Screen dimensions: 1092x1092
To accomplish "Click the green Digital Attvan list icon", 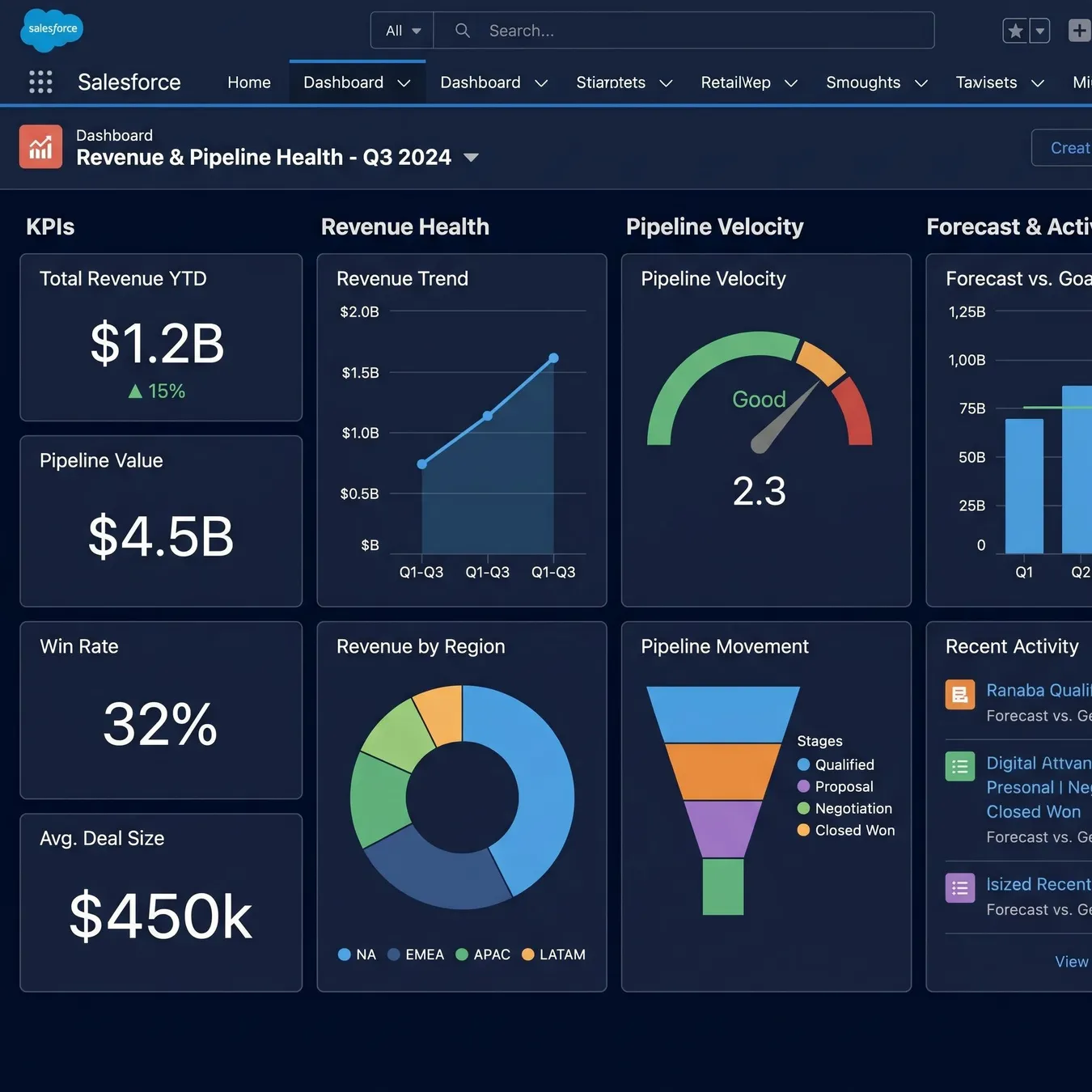I will pos(960,766).
